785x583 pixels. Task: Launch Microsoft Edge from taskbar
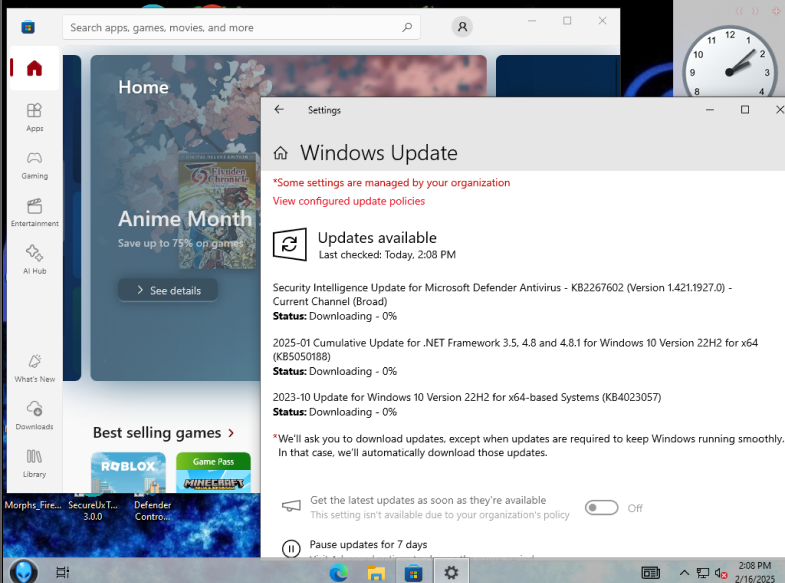[339, 572]
